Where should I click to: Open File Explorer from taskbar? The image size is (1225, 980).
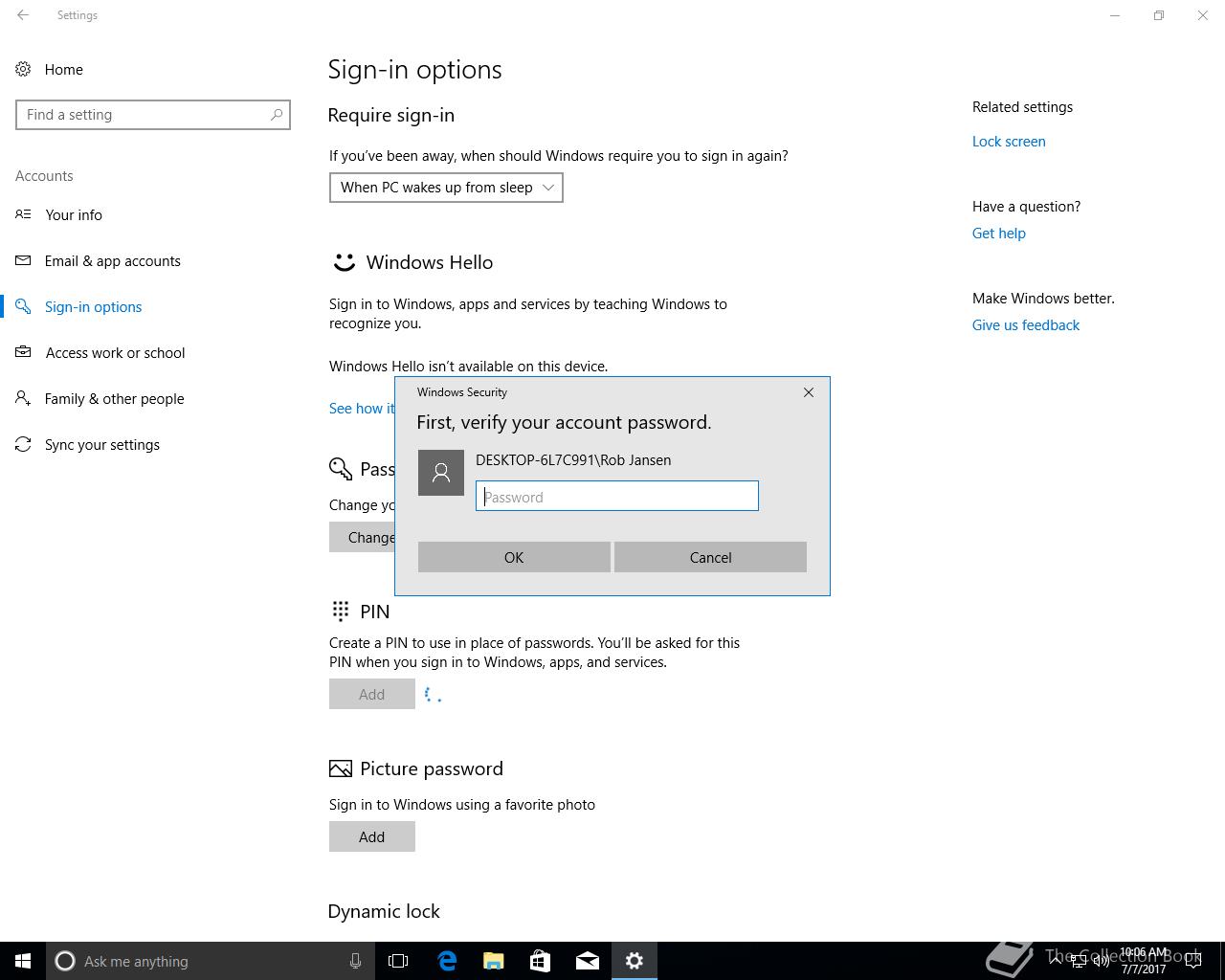pyautogui.click(x=494, y=961)
